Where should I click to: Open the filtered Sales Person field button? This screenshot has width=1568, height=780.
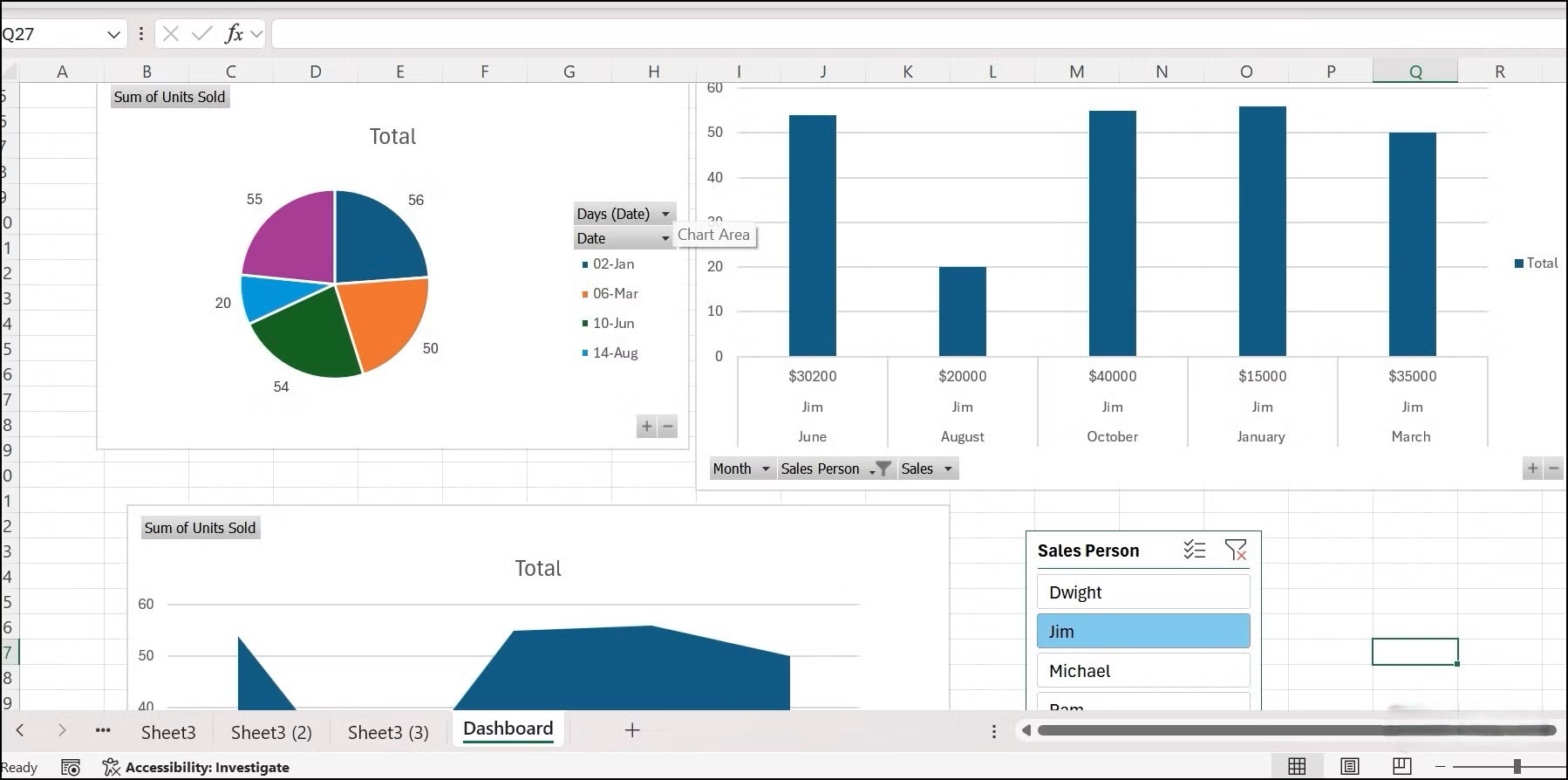836,469
